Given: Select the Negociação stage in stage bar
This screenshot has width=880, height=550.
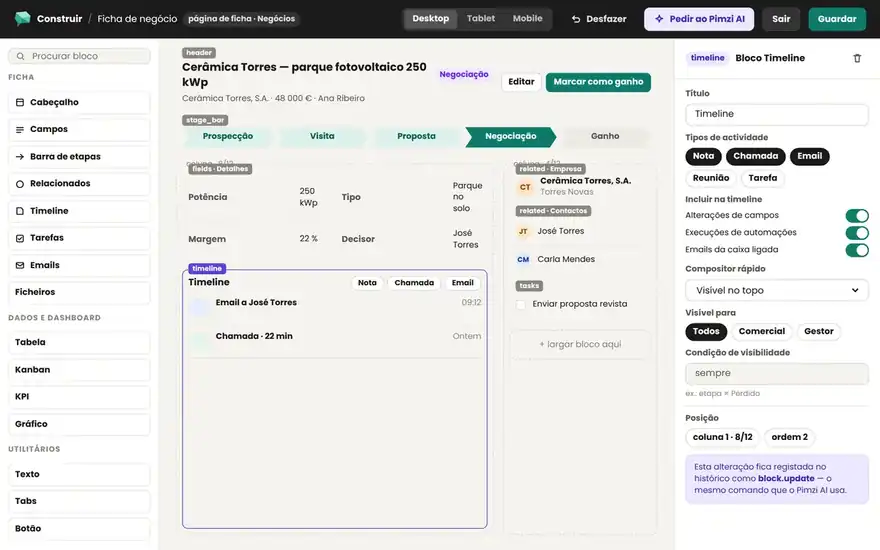Looking at the screenshot, I should point(510,136).
